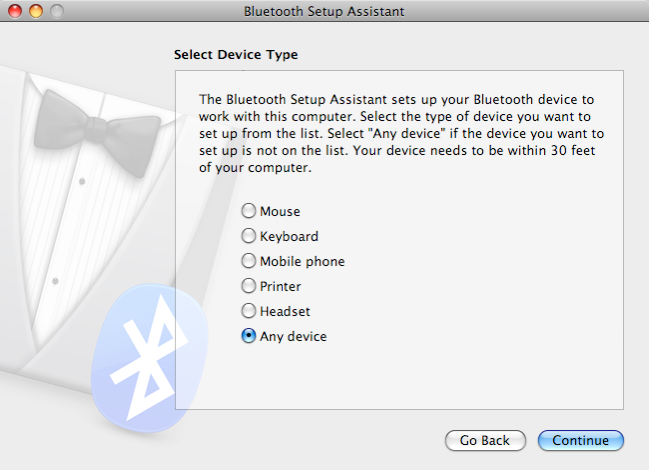The image size is (649, 470).
Task: Select the Any device radio button
Action: click(x=249, y=336)
